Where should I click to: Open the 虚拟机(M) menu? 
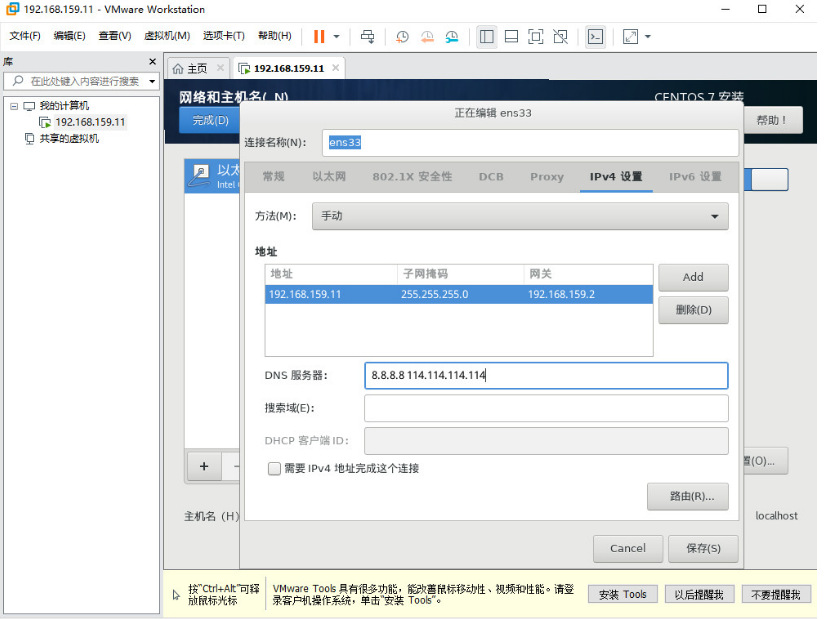click(x=167, y=36)
